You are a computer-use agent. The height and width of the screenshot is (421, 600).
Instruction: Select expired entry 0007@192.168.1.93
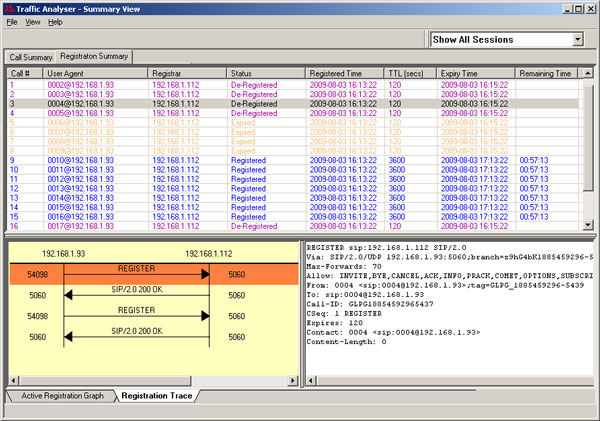(293, 132)
